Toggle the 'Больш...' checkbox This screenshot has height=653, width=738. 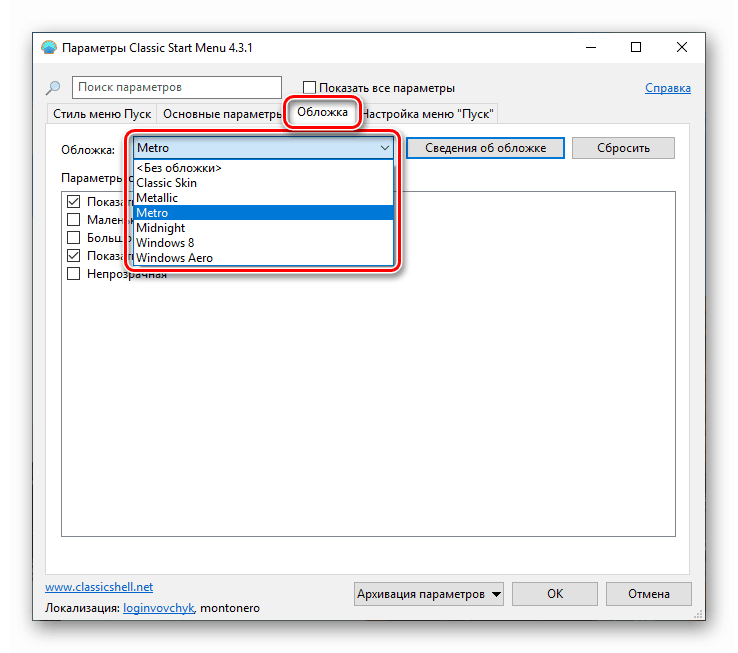pyautogui.click(x=73, y=237)
